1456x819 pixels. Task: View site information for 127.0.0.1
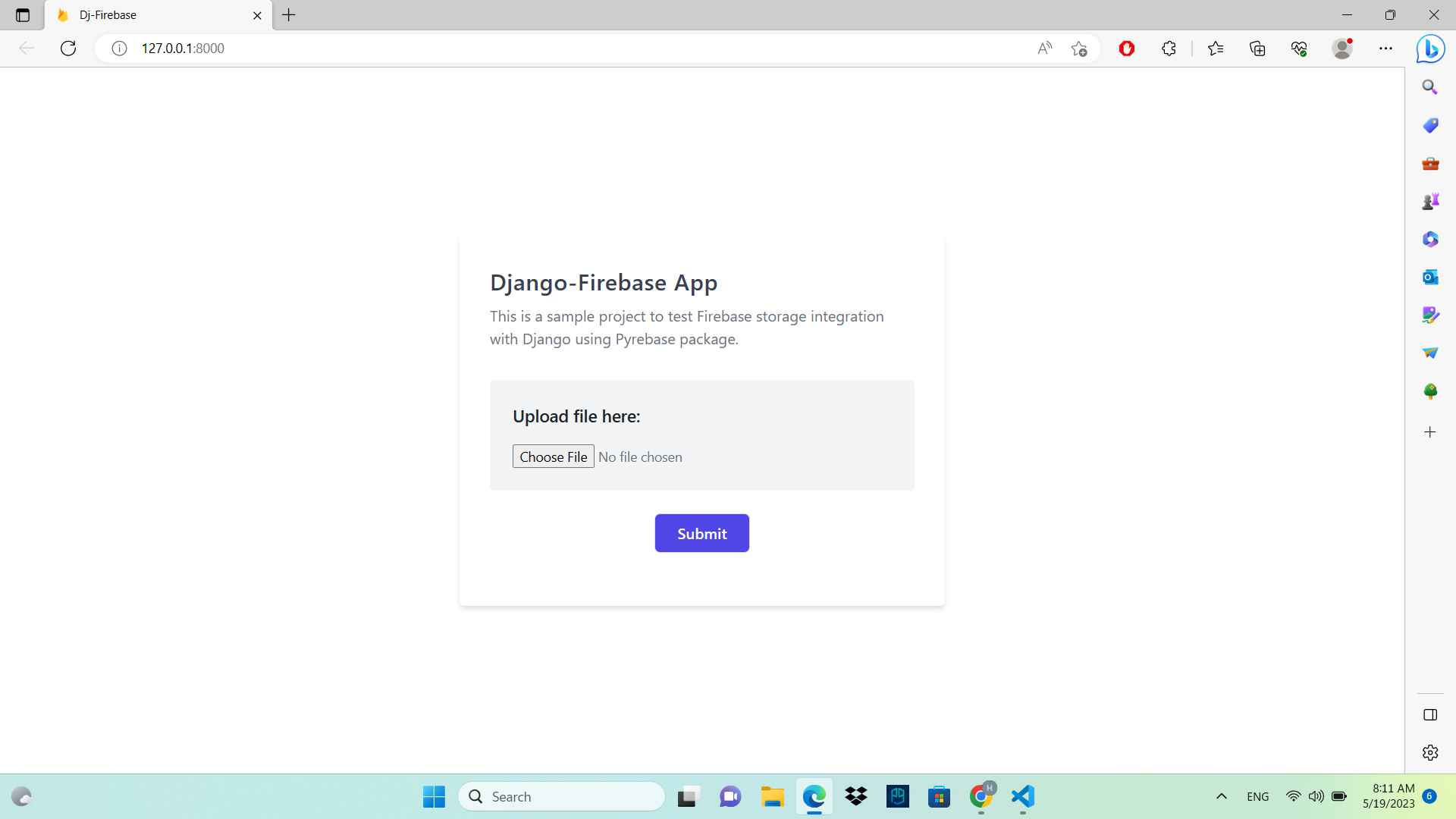point(119,48)
